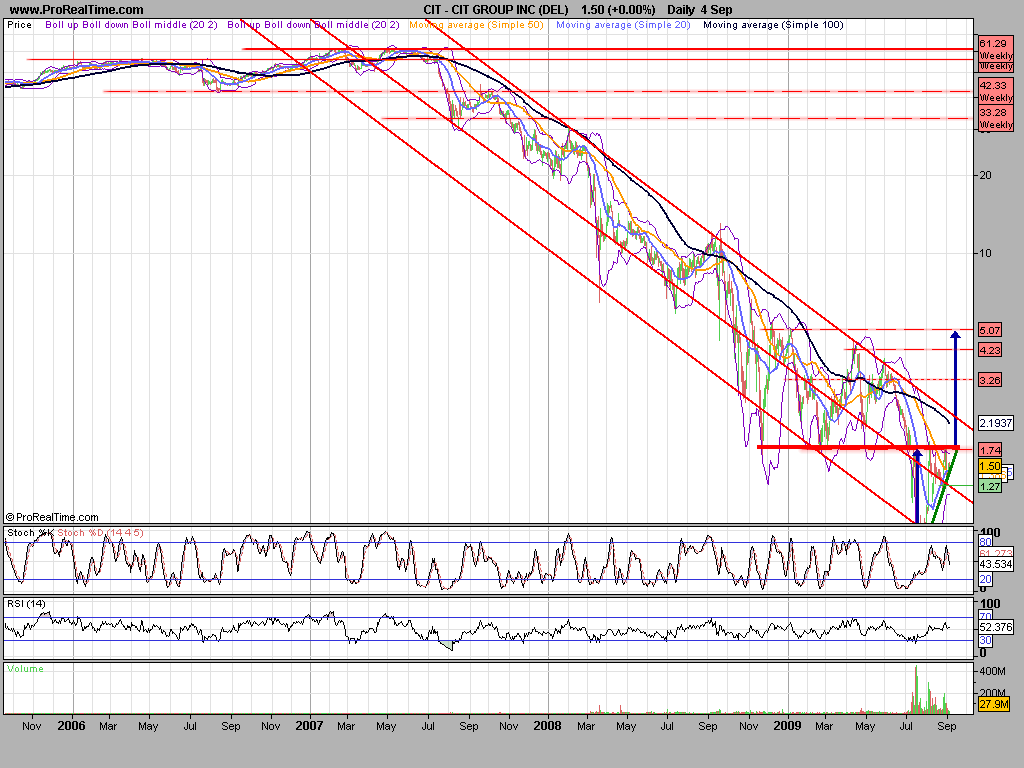Click the 61.29 Weekly price tag

995,49
